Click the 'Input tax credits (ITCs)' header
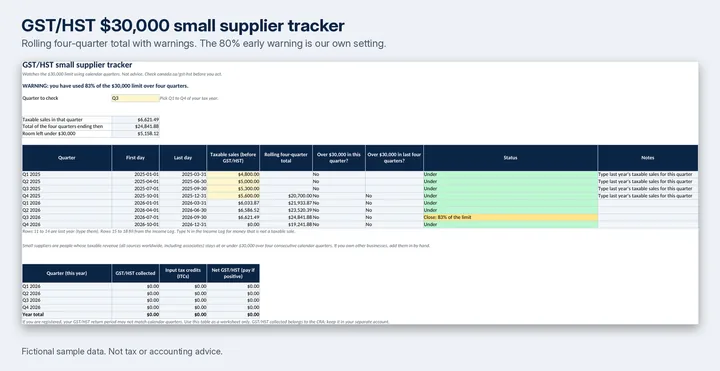Image resolution: width=720 pixels, height=371 pixels. [x=183, y=273]
